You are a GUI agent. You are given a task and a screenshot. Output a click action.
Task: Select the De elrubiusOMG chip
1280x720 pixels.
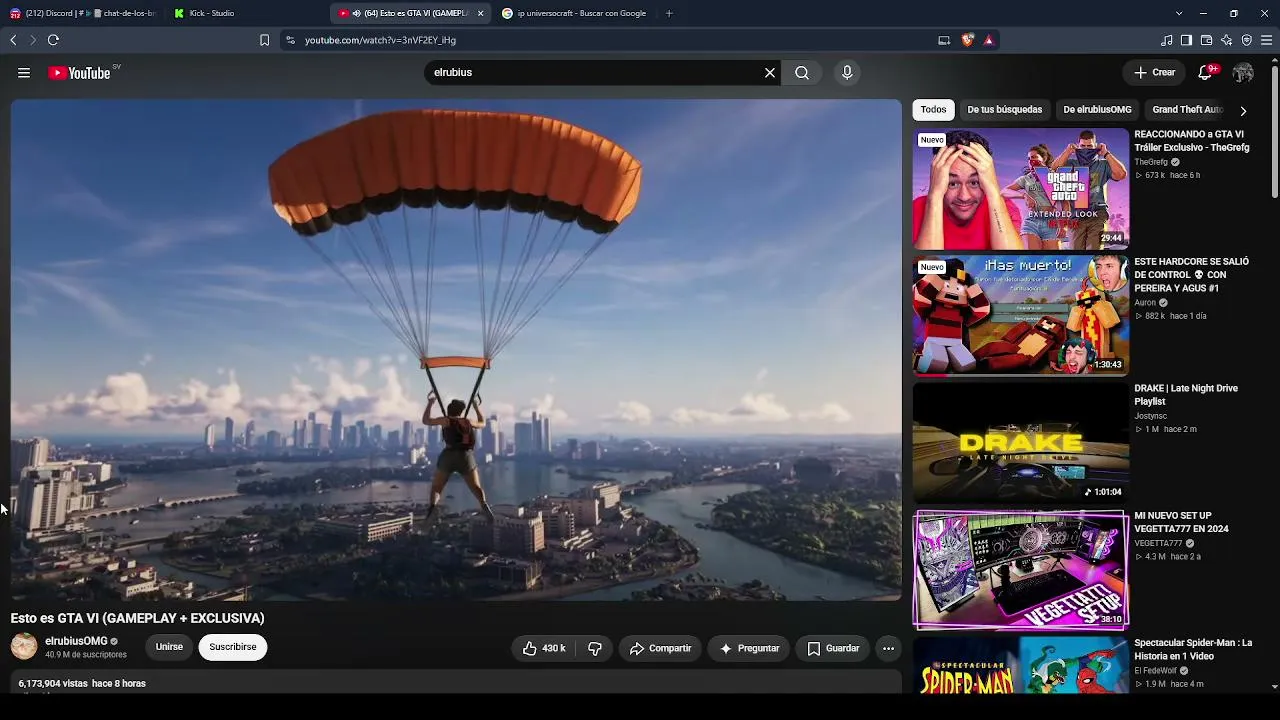1097,110
